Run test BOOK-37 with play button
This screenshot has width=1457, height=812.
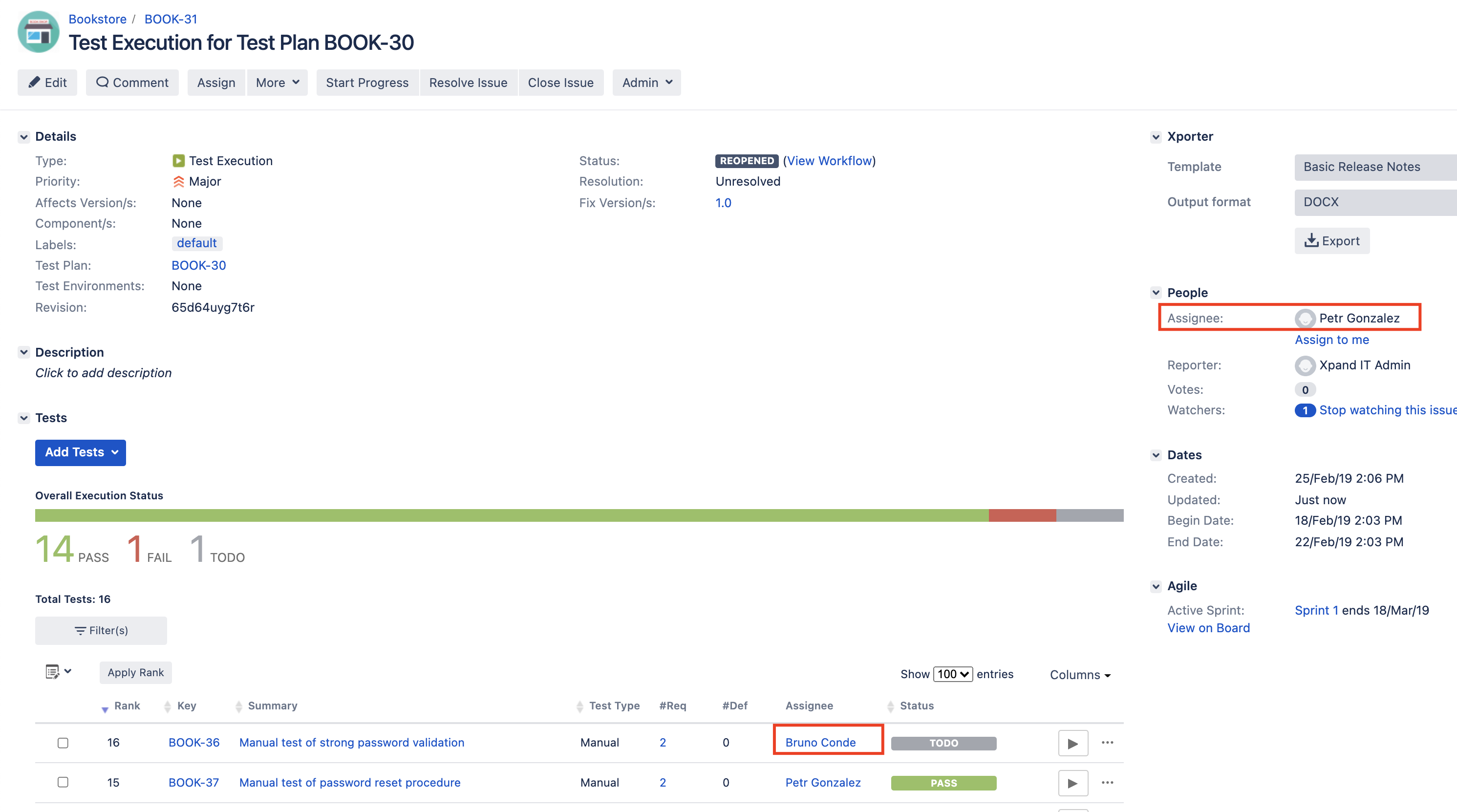click(1073, 783)
